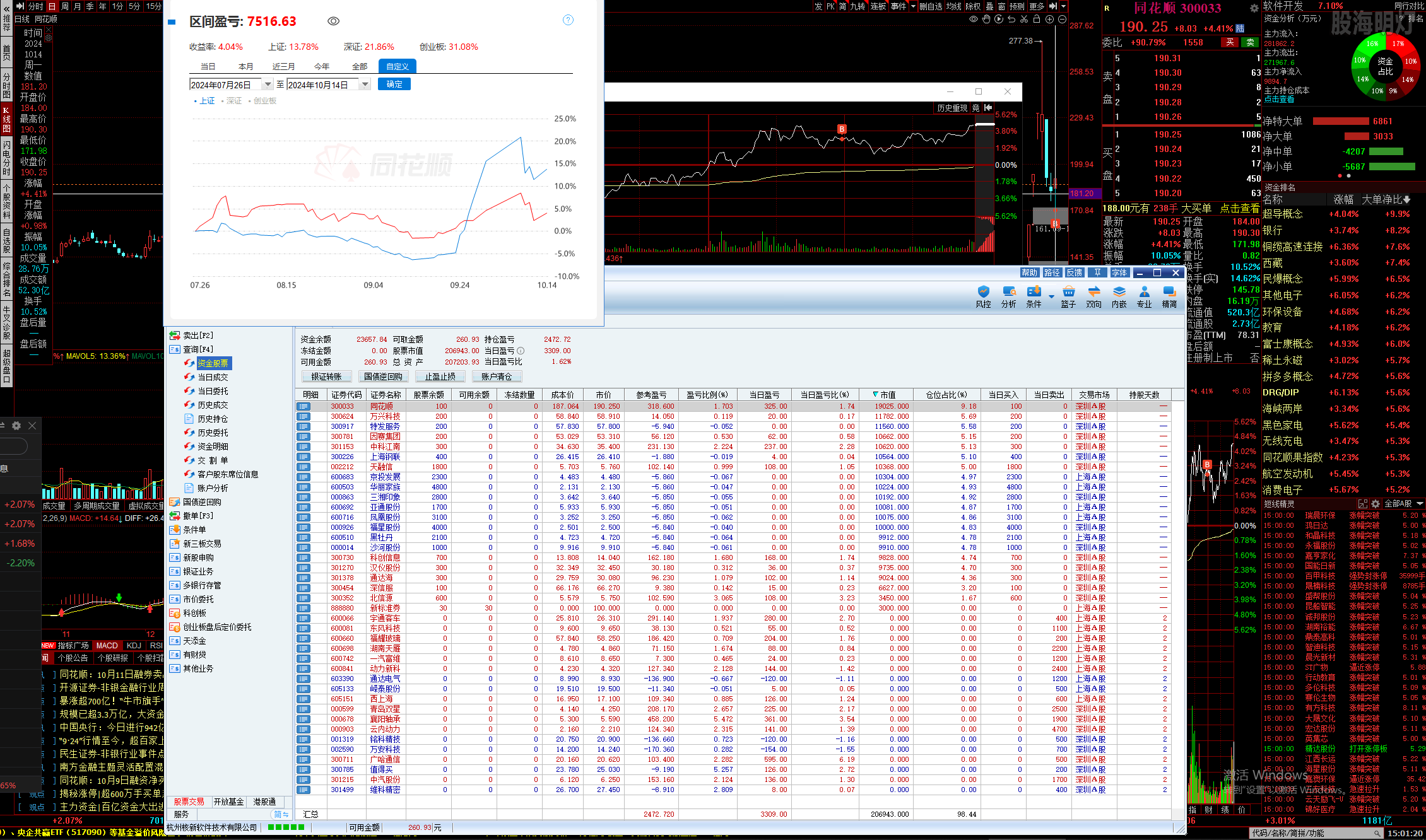
Task: Switch to 港股通 tab
Action: coord(264,802)
